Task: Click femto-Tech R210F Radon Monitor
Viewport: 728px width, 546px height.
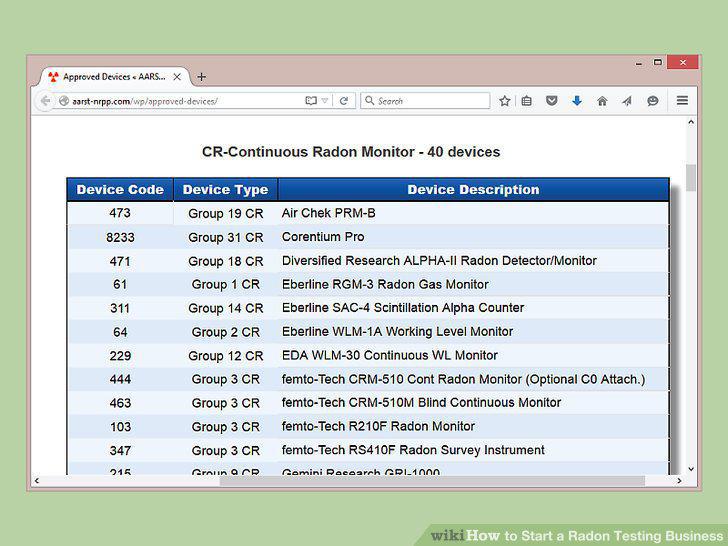Action: [x=378, y=426]
